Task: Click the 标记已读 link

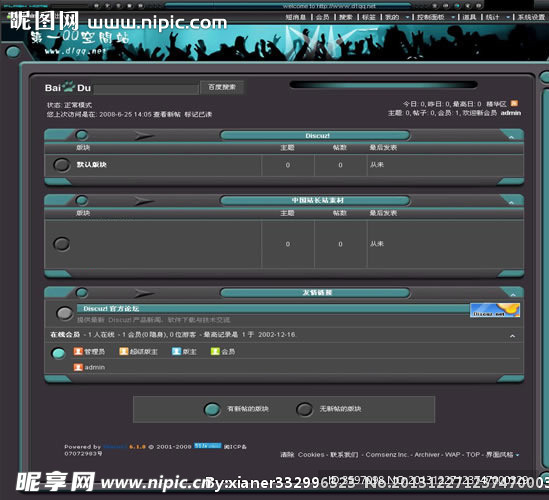Action: coord(198,114)
